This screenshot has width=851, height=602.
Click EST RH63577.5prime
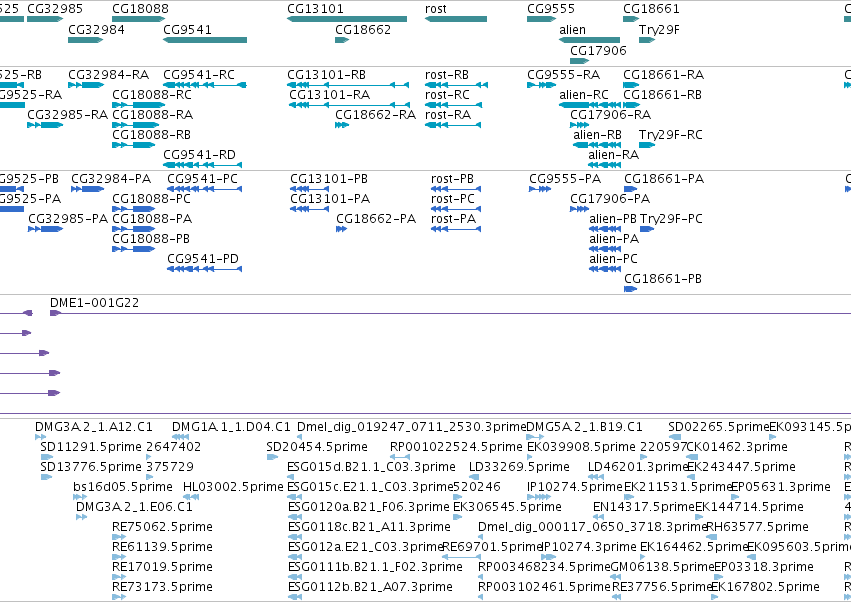(x=757, y=527)
